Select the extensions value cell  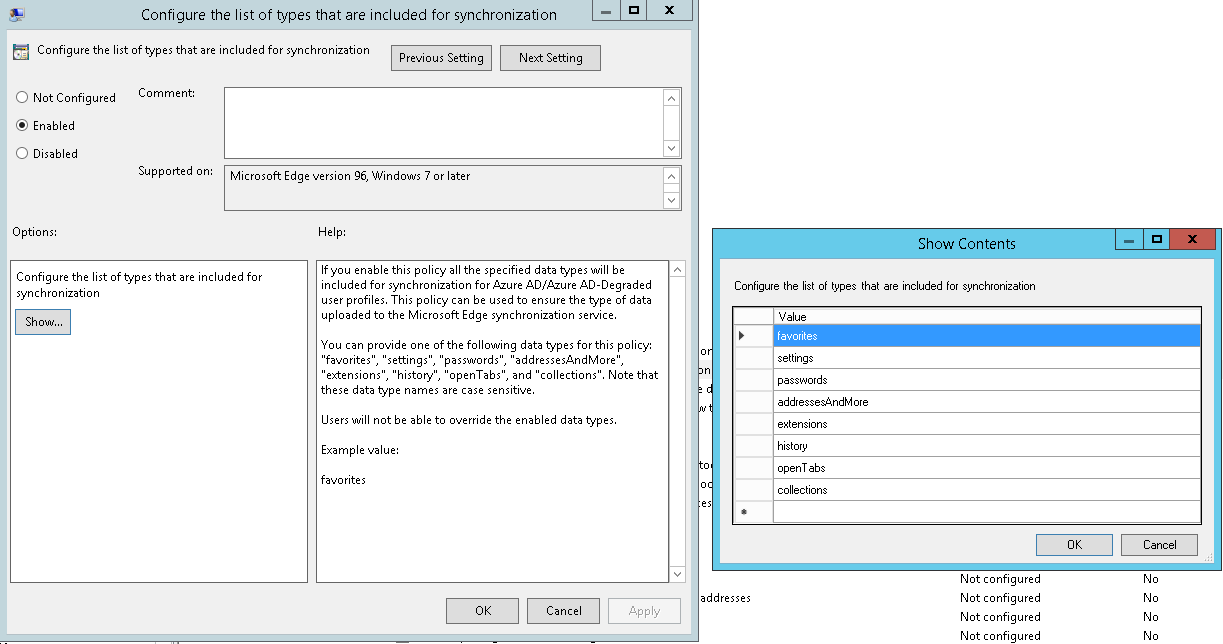coord(987,424)
